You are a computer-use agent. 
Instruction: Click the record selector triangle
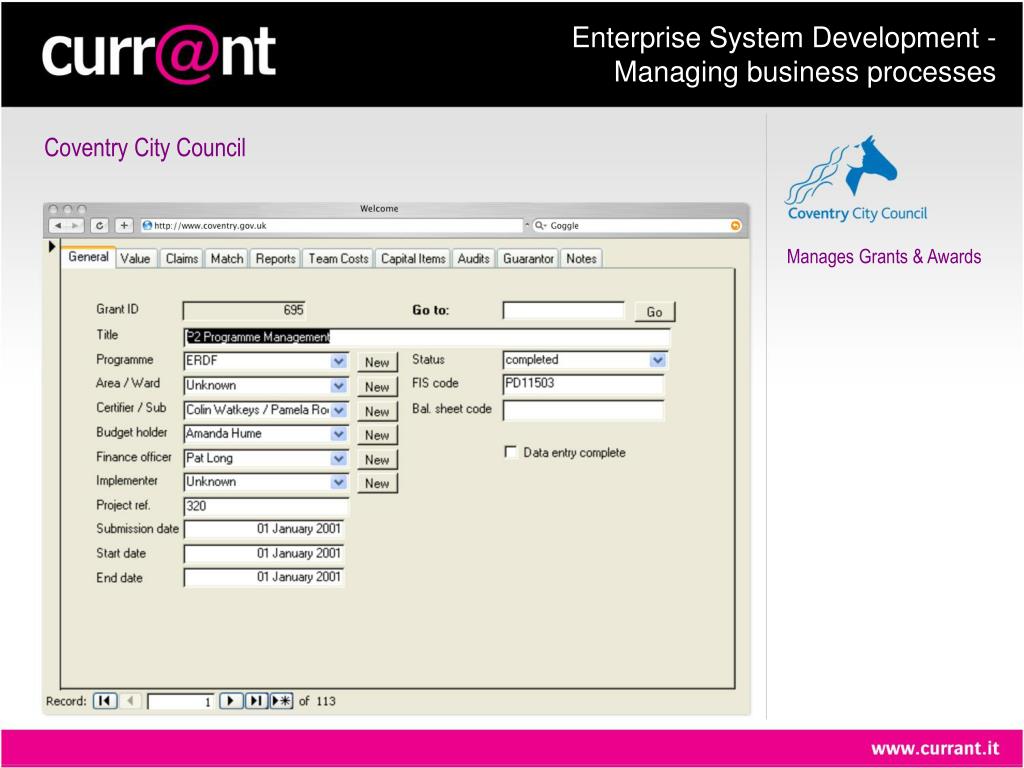point(52,246)
